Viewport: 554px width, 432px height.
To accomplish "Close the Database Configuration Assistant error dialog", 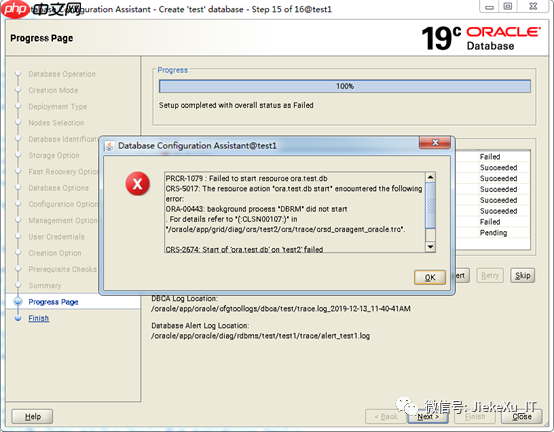I will coord(435,142).
